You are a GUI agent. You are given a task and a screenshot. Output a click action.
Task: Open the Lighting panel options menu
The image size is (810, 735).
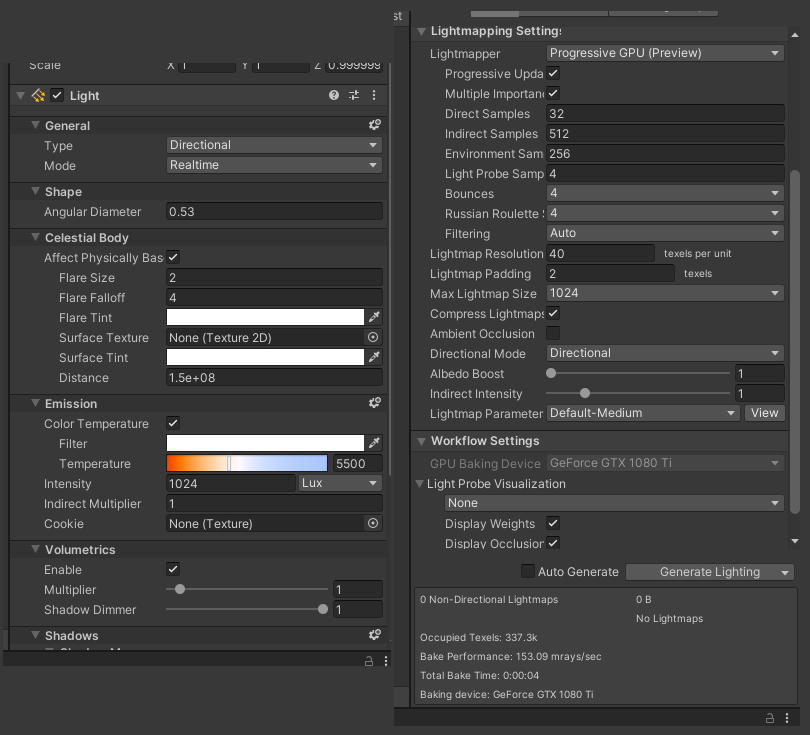[789, 718]
